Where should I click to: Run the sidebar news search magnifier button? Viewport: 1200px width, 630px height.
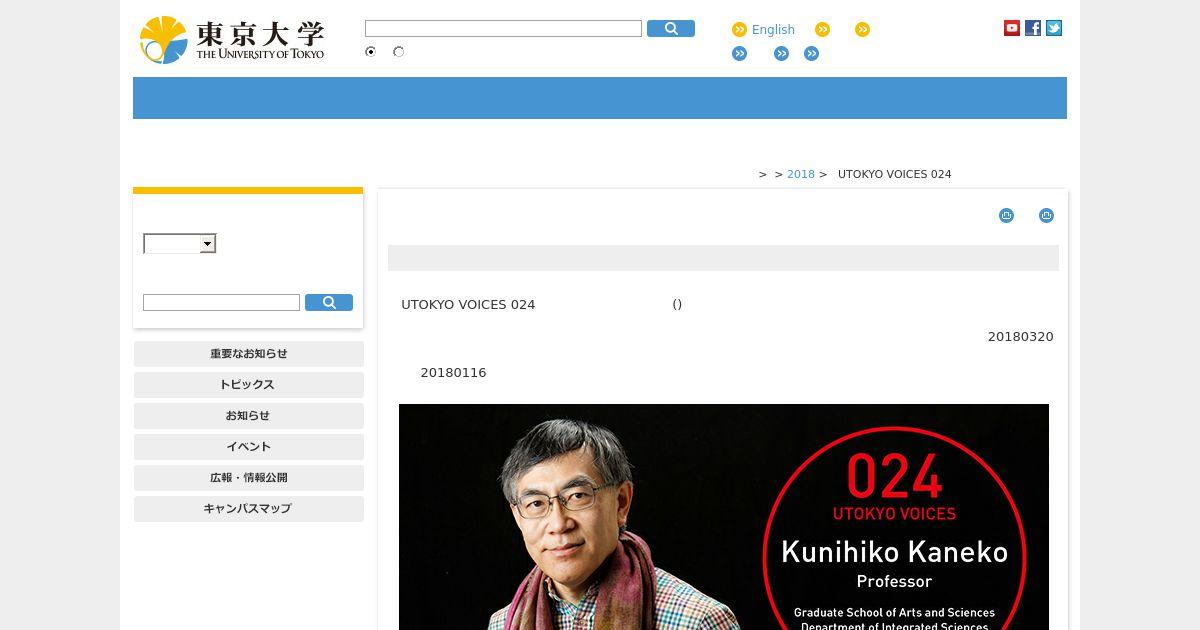coord(329,303)
